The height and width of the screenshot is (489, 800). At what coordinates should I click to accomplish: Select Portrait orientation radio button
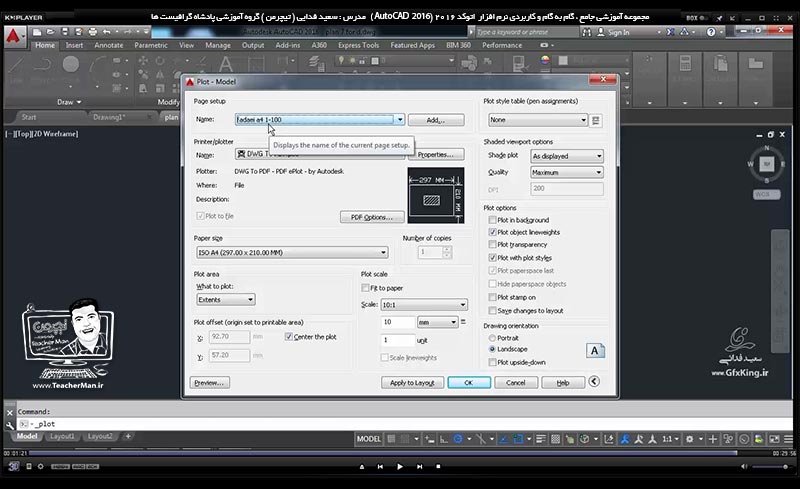(x=492, y=338)
